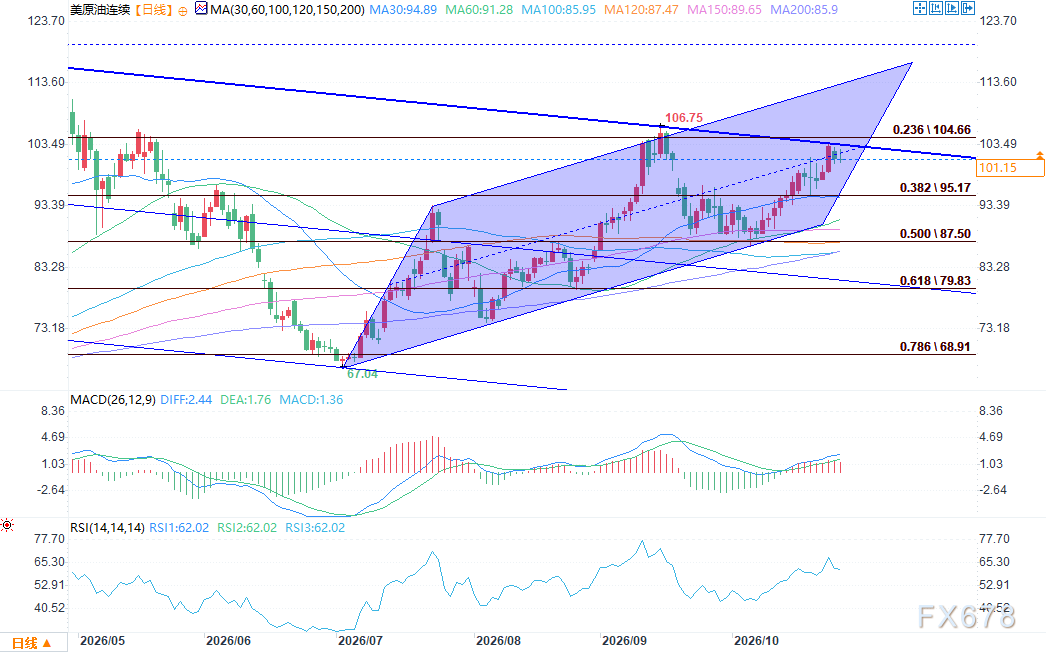Click the crosshair cursor icon in the top-right toolbar
Screen dimensions: 1046x652
tap(920, 8)
